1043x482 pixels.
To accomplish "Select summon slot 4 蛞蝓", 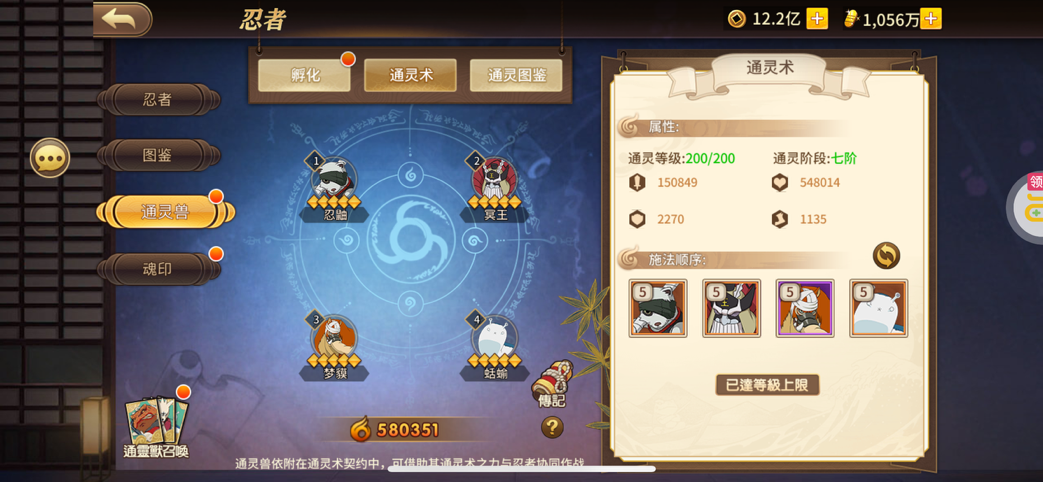I will point(495,346).
